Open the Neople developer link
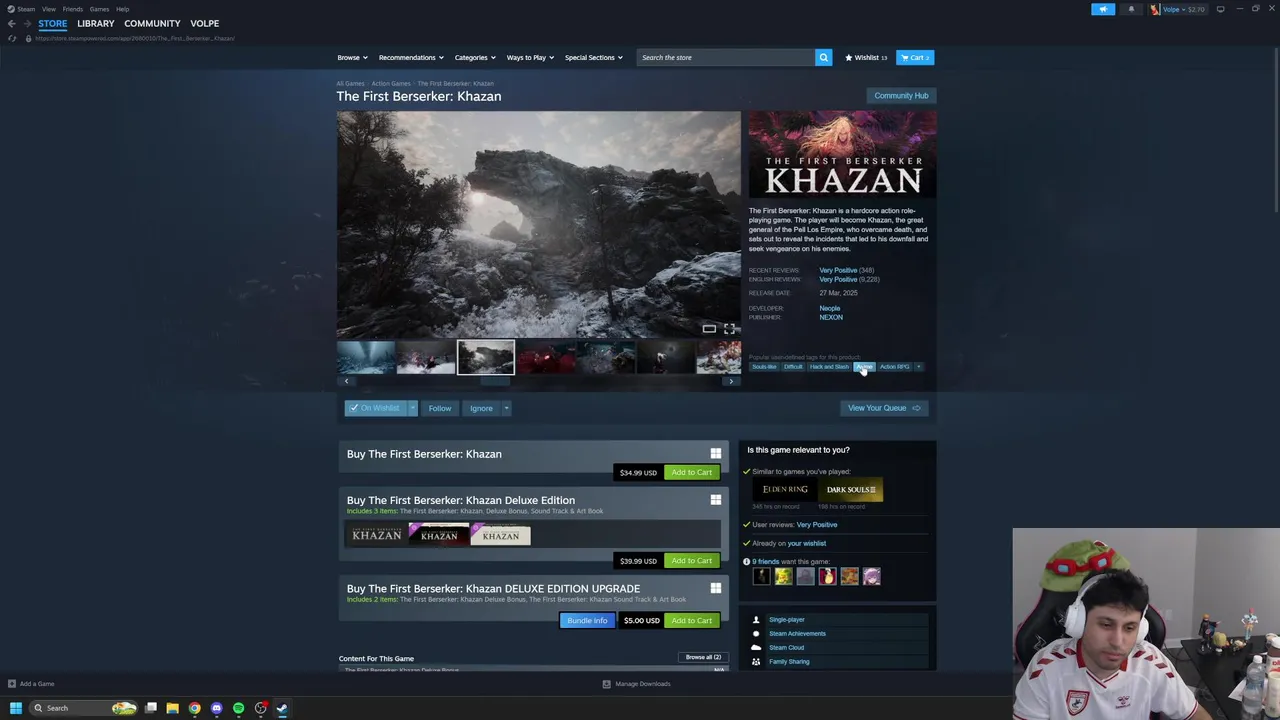 [830, 308]
